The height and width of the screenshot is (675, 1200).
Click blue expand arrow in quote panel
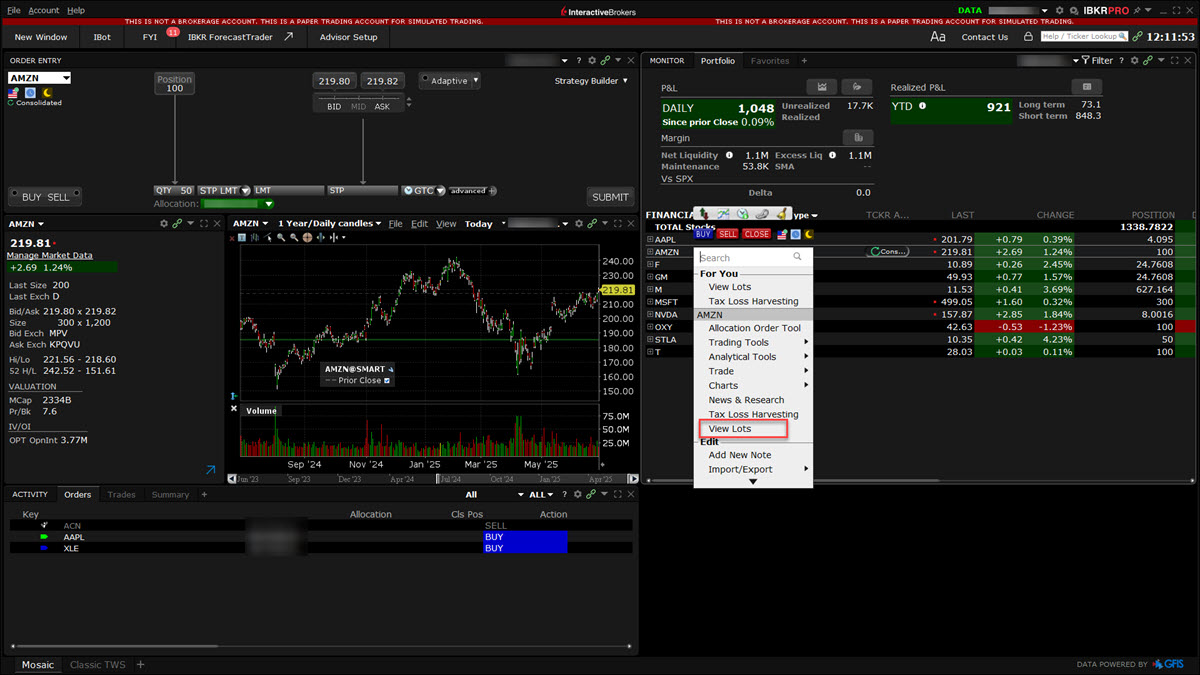210,469
